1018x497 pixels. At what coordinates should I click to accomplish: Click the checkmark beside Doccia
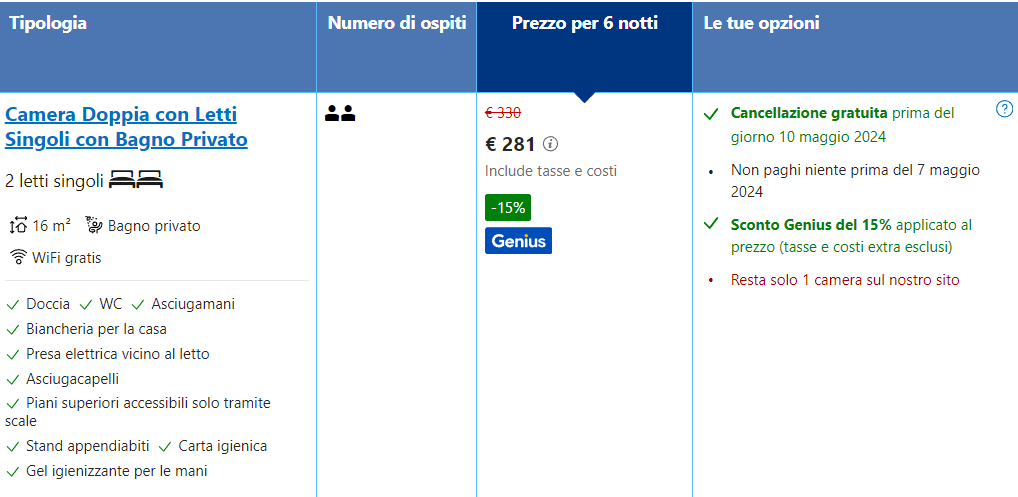[x=13, y=304]
